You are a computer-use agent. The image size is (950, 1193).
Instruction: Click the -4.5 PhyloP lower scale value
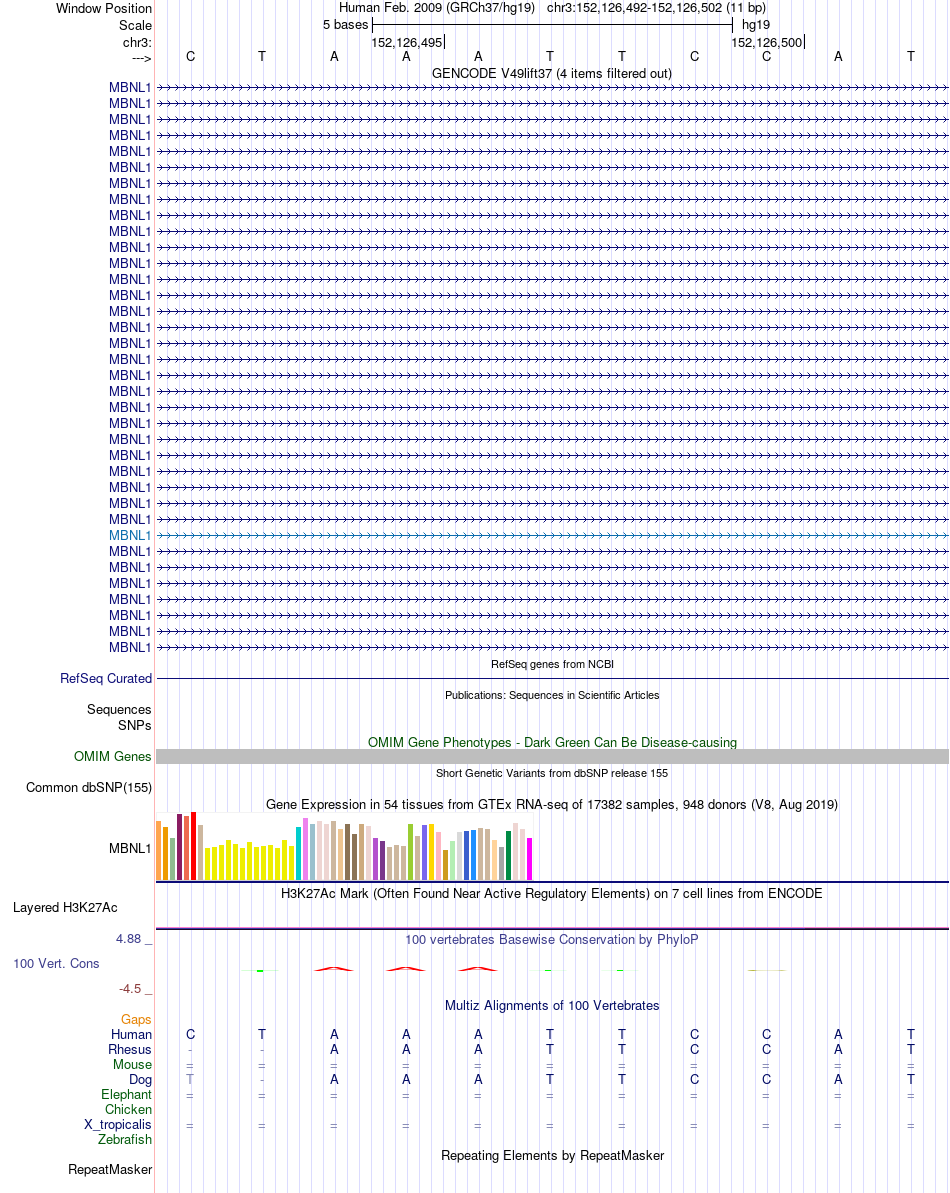point(130,989)
